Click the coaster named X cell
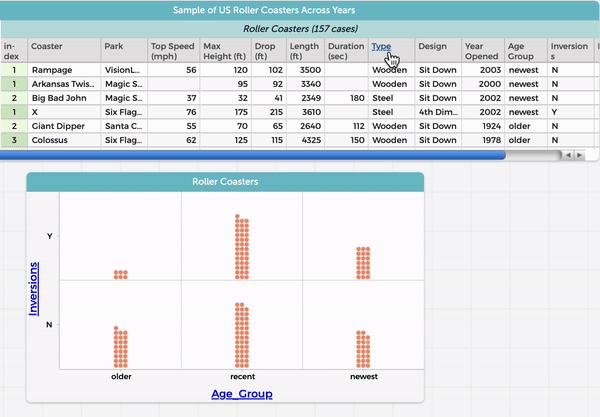 (64, 112)
